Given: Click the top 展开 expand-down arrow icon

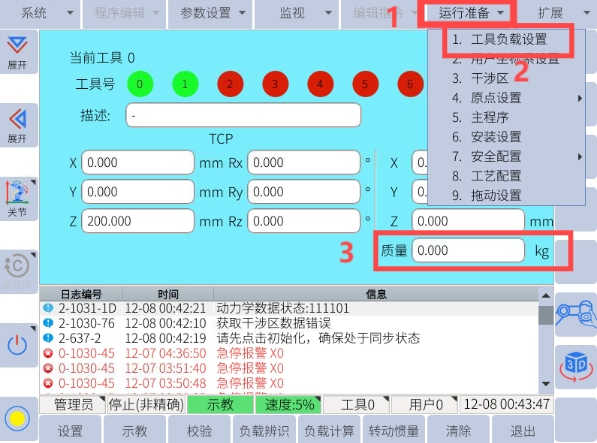Looking at the screenshot, I should (x=18, y=52).
